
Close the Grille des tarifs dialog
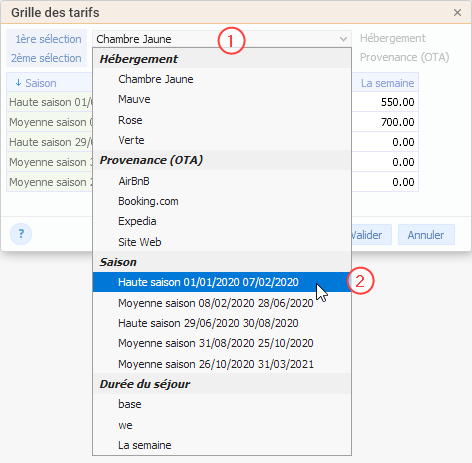457,13
